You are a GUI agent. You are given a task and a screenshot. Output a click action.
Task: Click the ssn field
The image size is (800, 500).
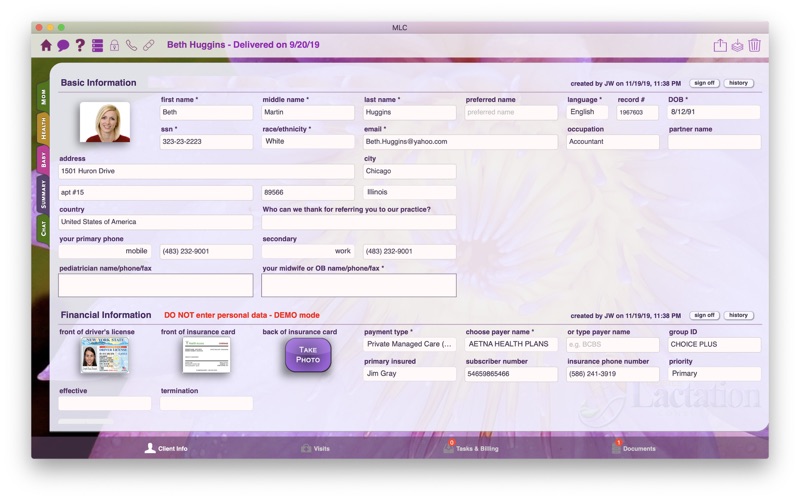pos(207,142)
